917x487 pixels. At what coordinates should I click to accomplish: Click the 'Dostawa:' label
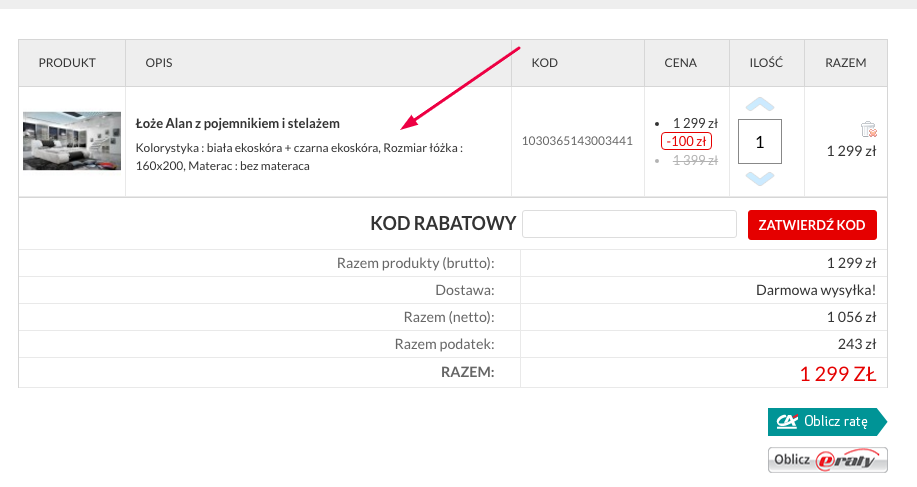click(x=465, y=290)
